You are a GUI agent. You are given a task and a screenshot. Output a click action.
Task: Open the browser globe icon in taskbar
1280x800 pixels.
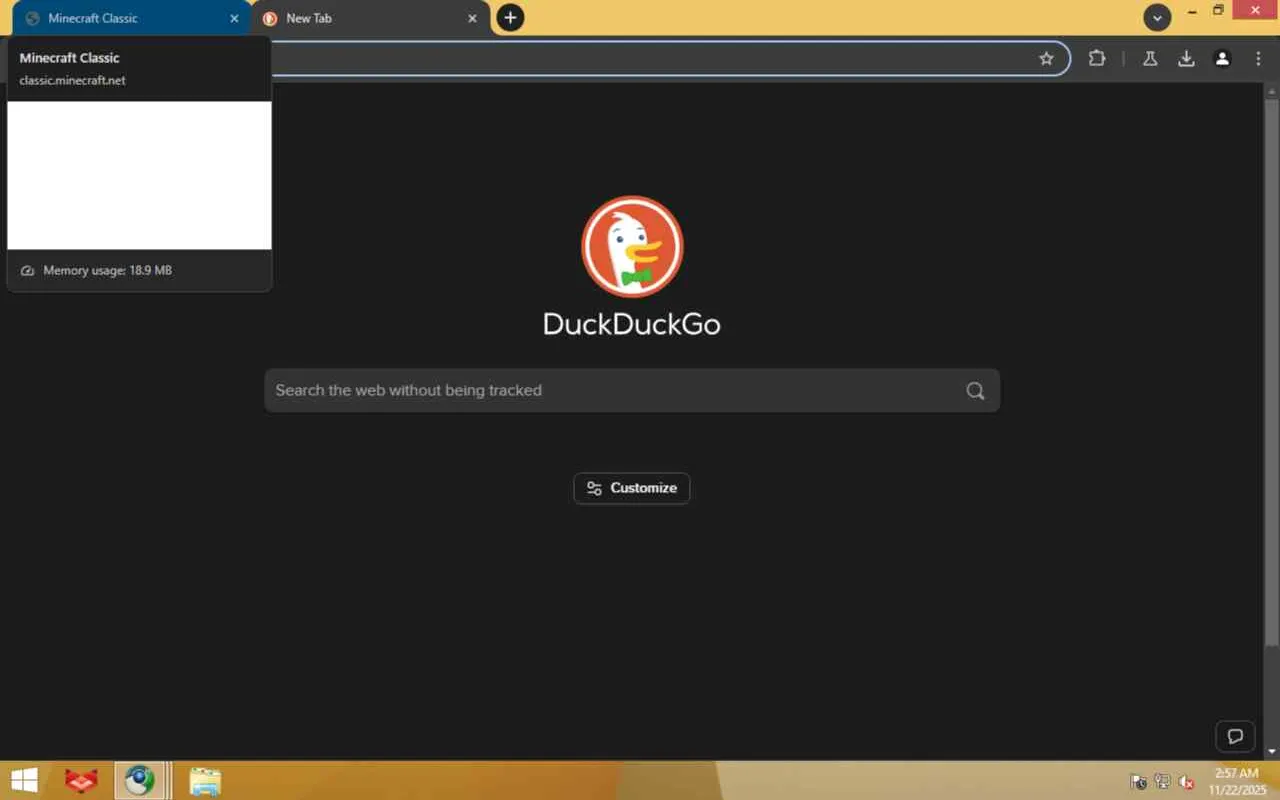[x=139, y=780]
